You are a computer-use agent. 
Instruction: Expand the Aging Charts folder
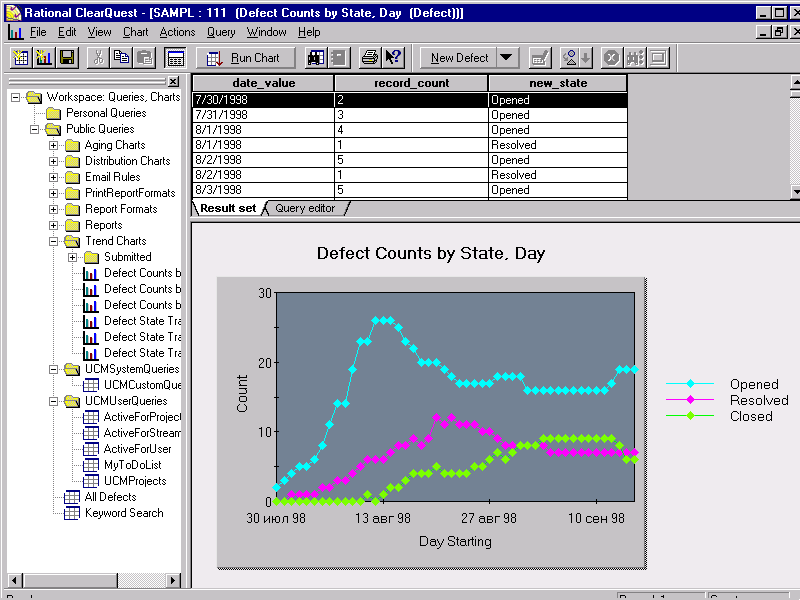(53, 145)
